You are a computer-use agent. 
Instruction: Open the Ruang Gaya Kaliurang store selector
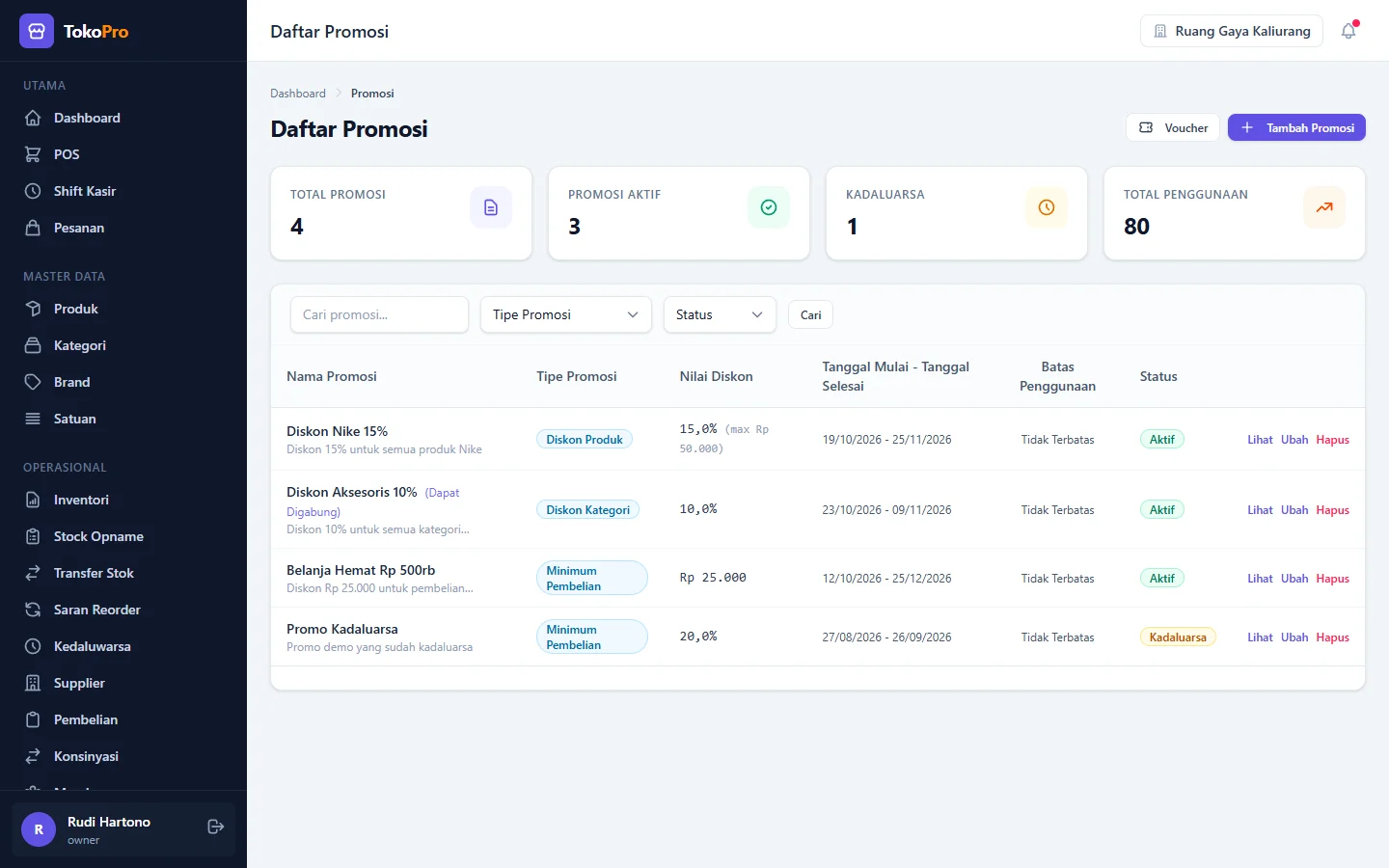pos(1232,31)
